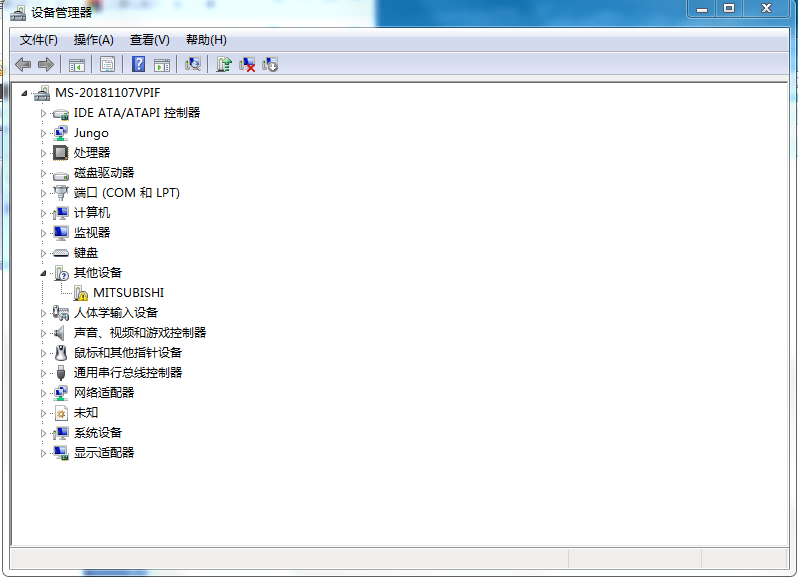798x577 pixels.
Task: Click the Back arrow toolbar button
Action: pos(23,64)
